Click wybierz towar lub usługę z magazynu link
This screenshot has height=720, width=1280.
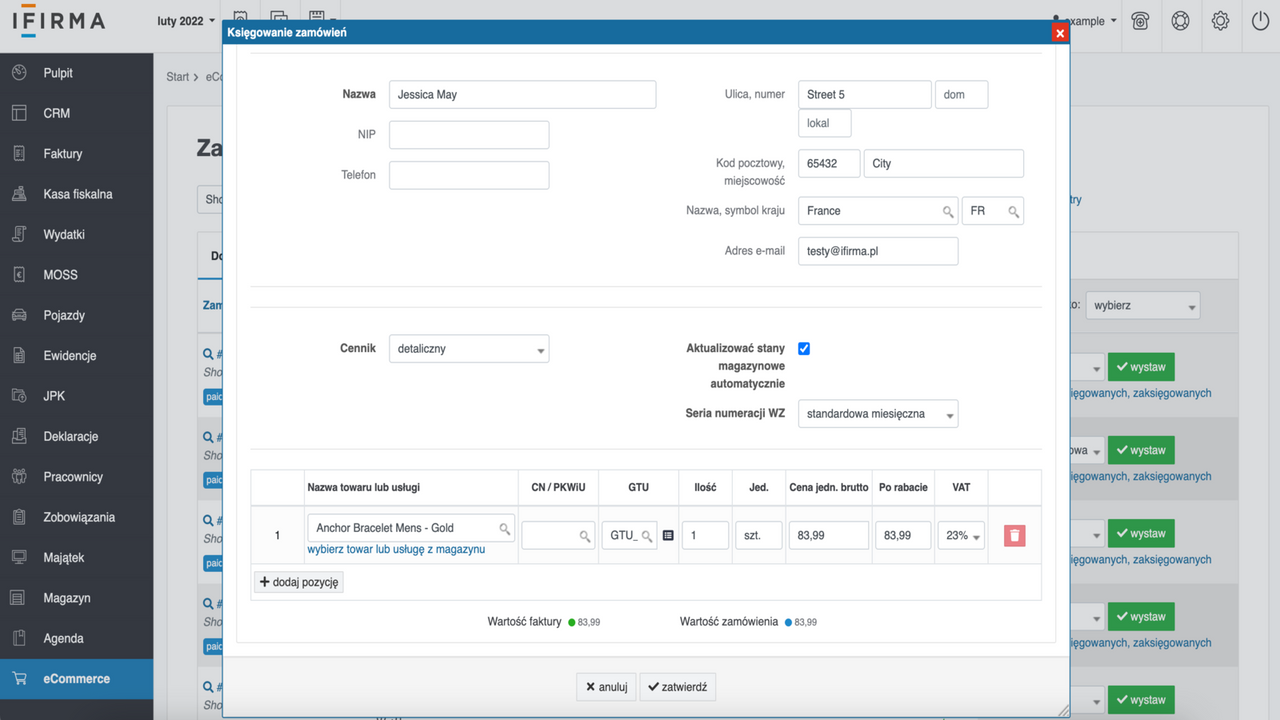click(395, 550)
